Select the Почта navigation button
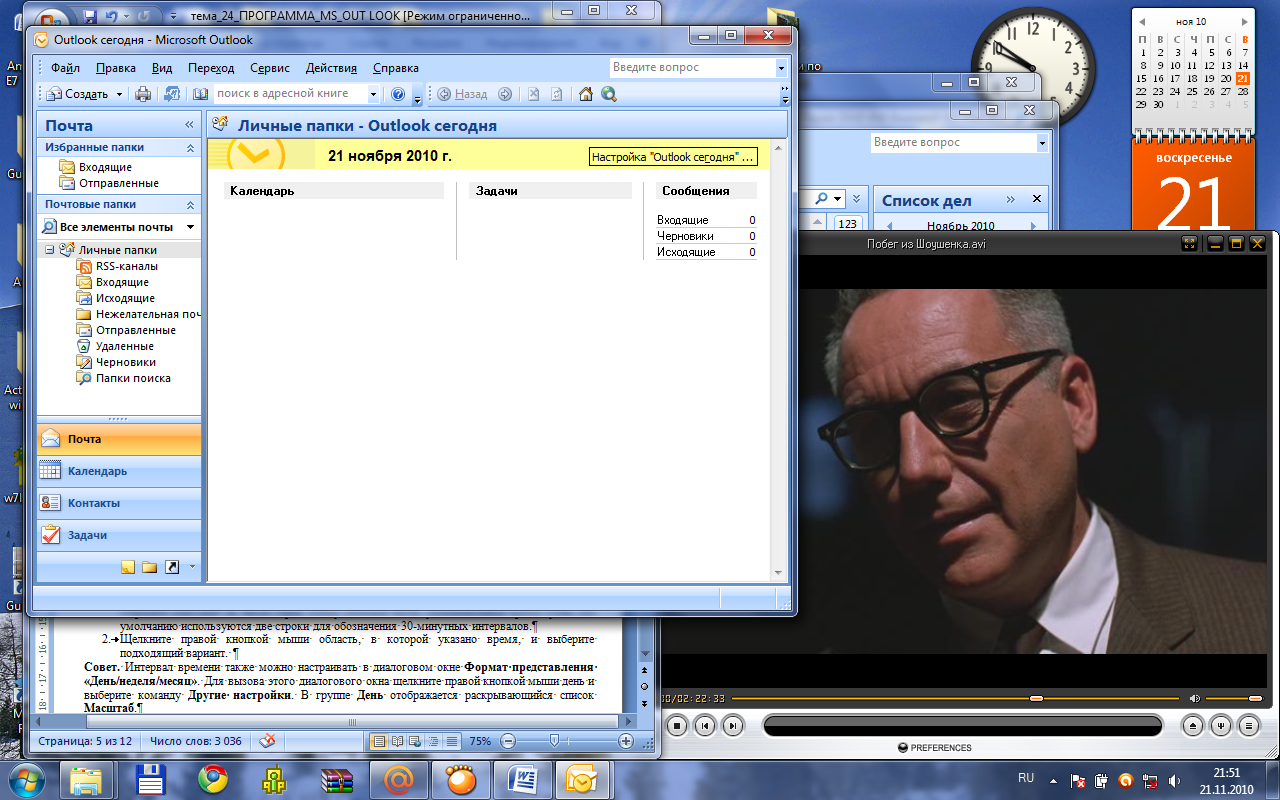The image size is (1280, 800). [x=119, y=439]
